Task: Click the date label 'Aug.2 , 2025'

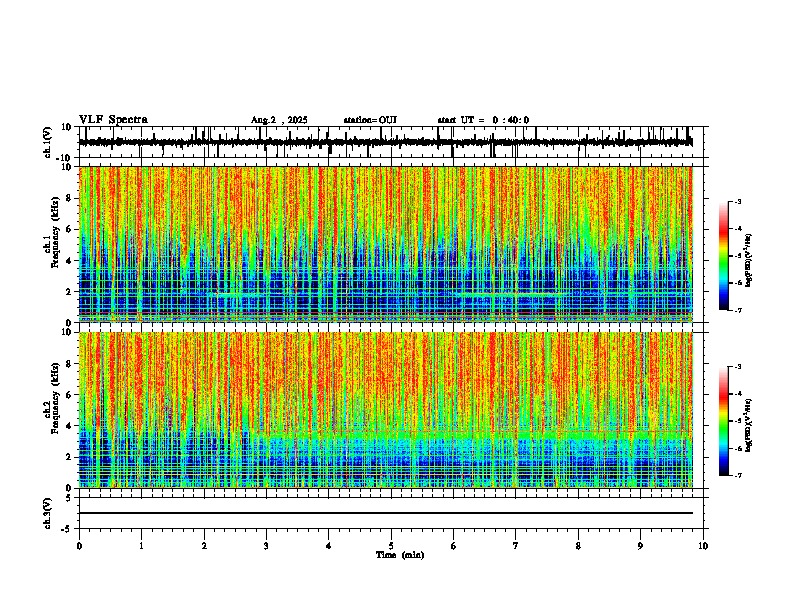Action: coord(279,120)
